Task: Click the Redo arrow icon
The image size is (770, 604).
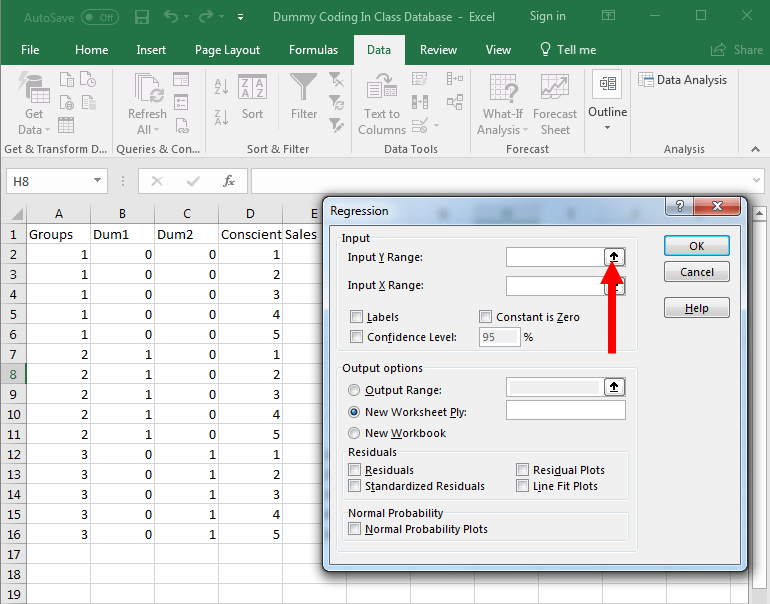Action: pyautogui.click(x=206, y=17)
